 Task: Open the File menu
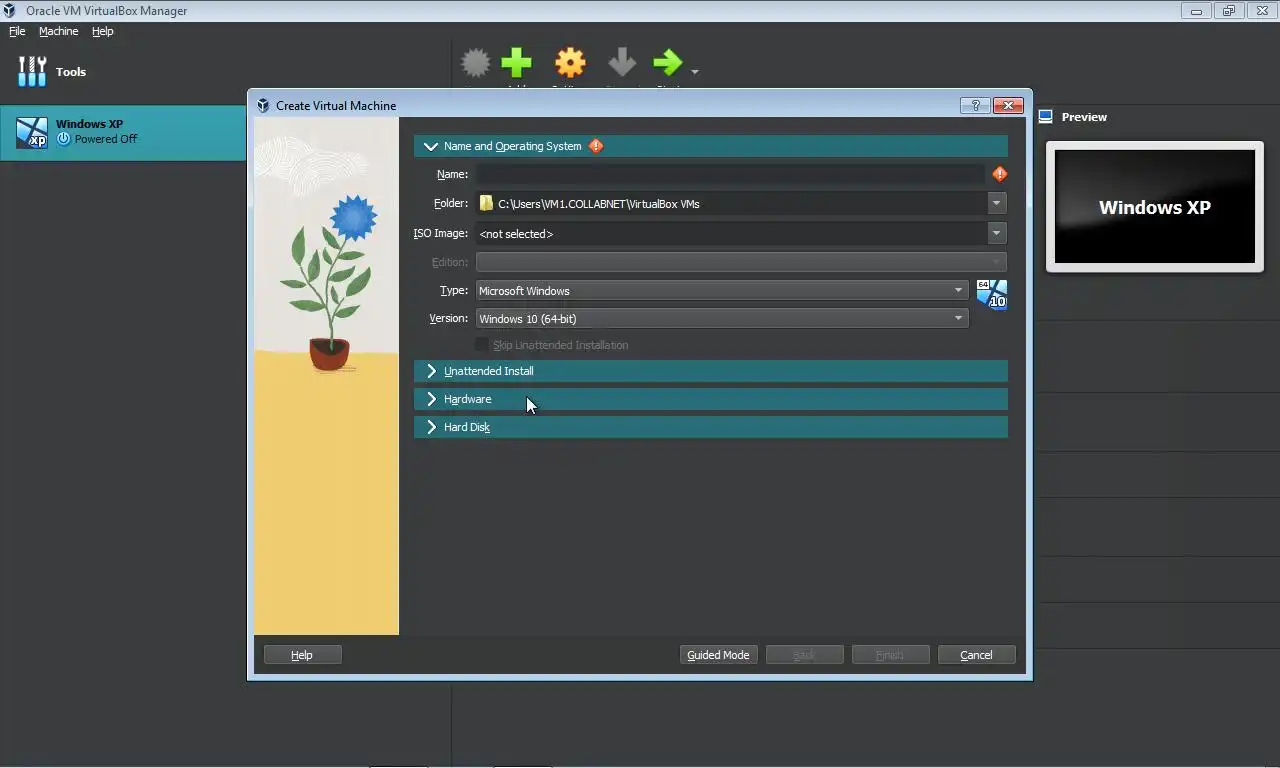[x=17, y=31]
